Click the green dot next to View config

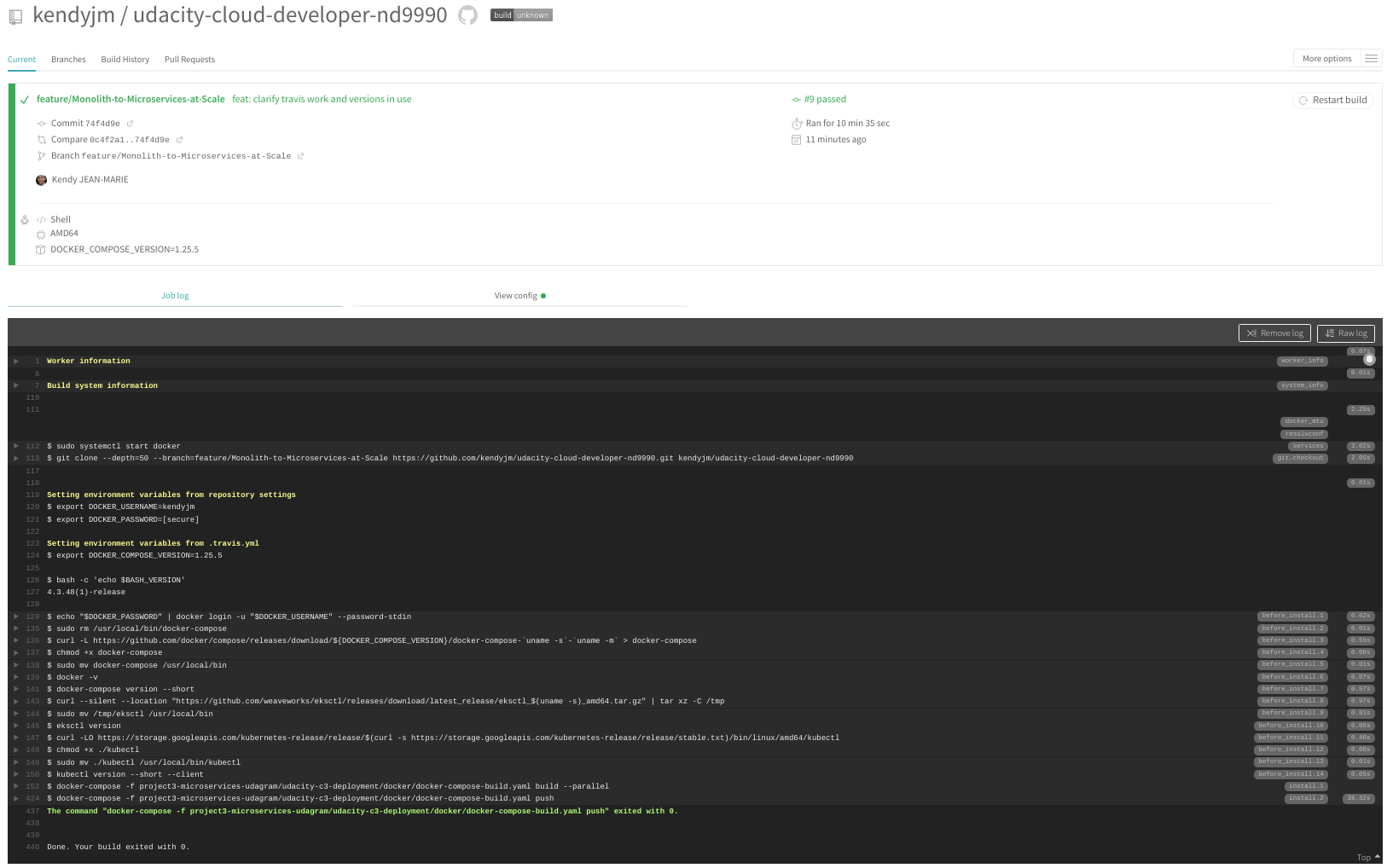click(x=543, y=296)
